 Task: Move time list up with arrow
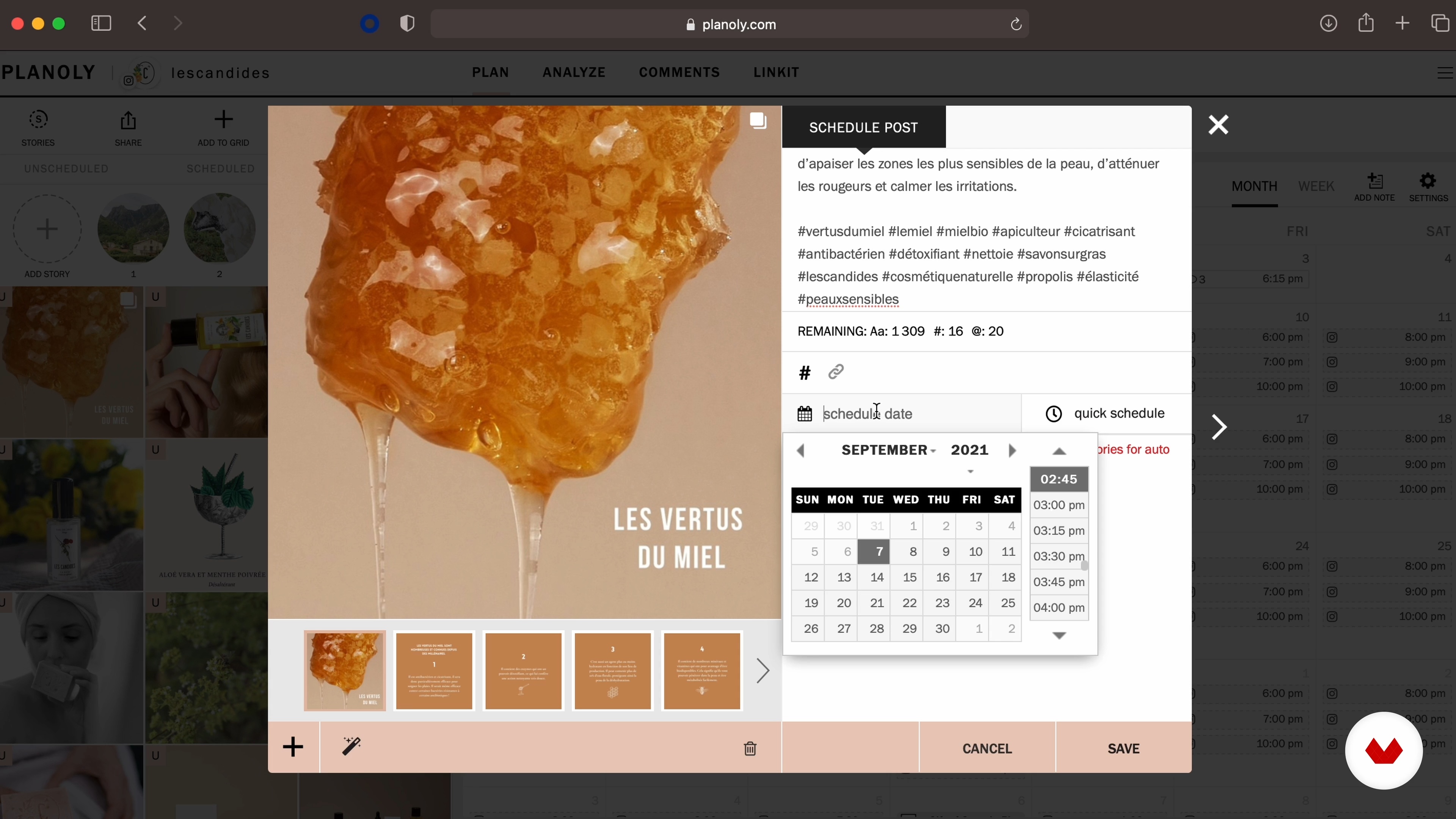(1059, 451)
